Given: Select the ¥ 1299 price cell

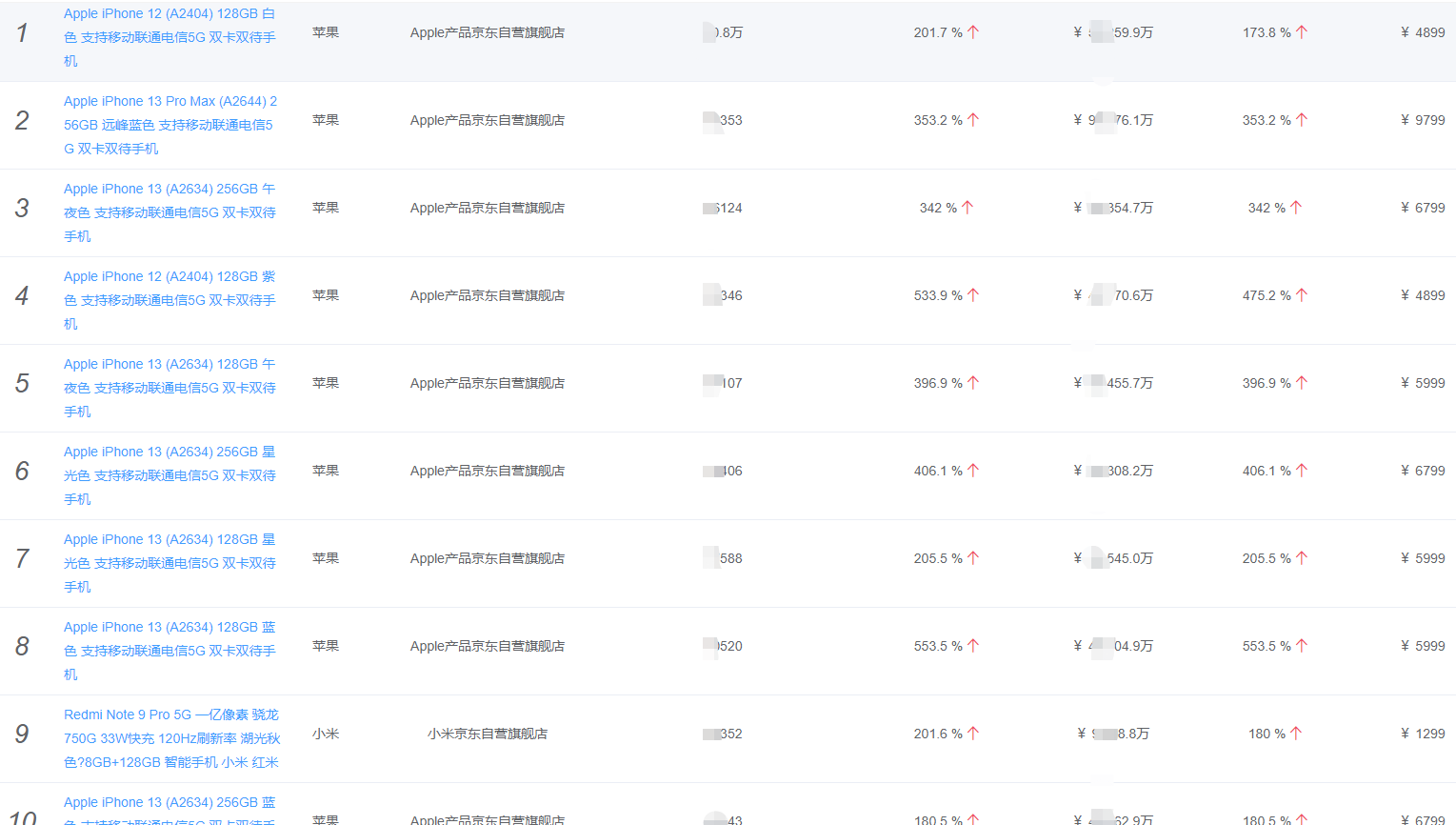Looking at the screenshot, I should (x=1423, y=734).
